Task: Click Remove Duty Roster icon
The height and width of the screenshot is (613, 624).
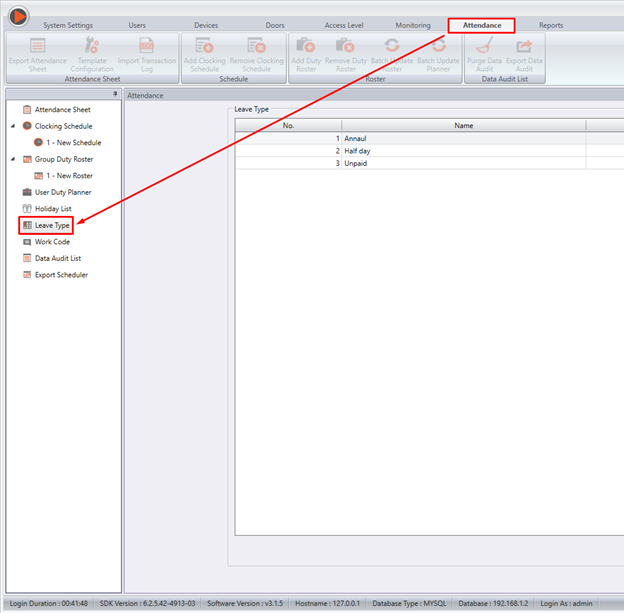Action: 345,45
